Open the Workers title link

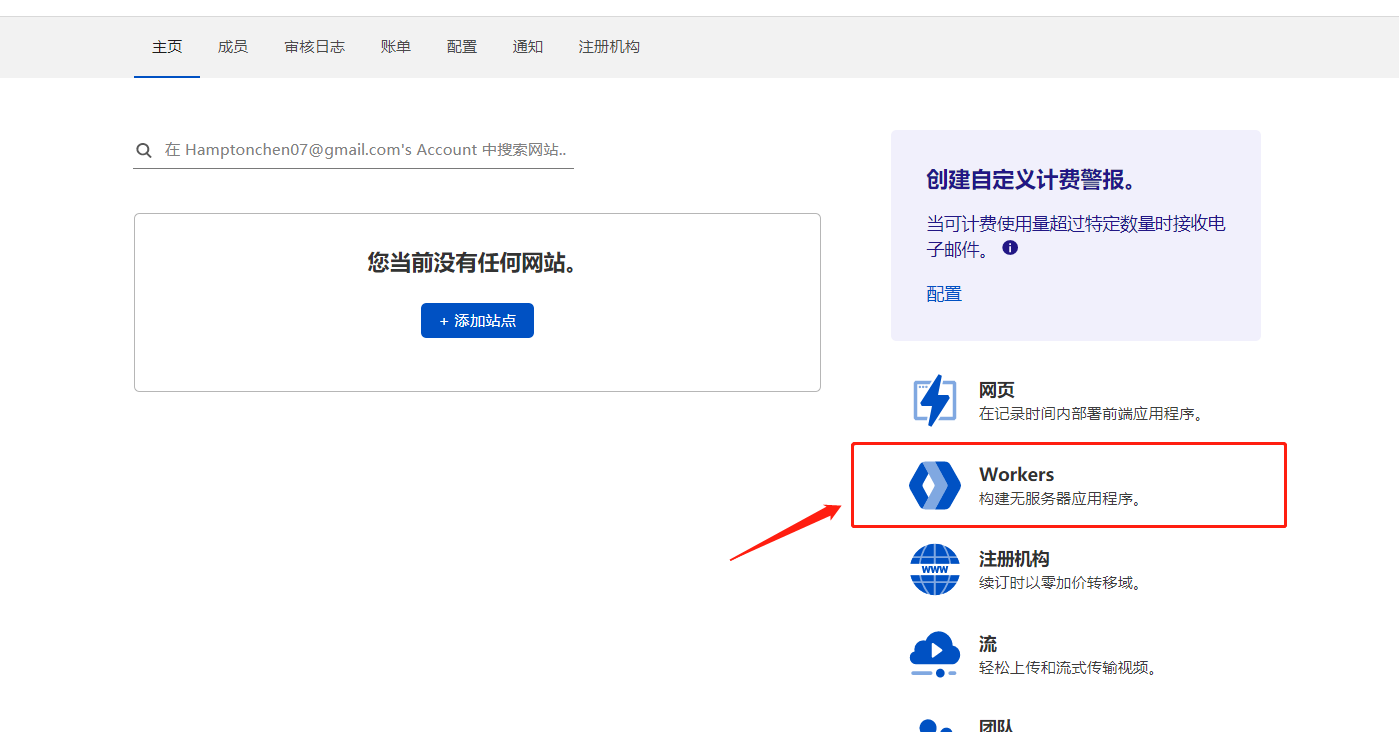click(x=1016, y=475)
